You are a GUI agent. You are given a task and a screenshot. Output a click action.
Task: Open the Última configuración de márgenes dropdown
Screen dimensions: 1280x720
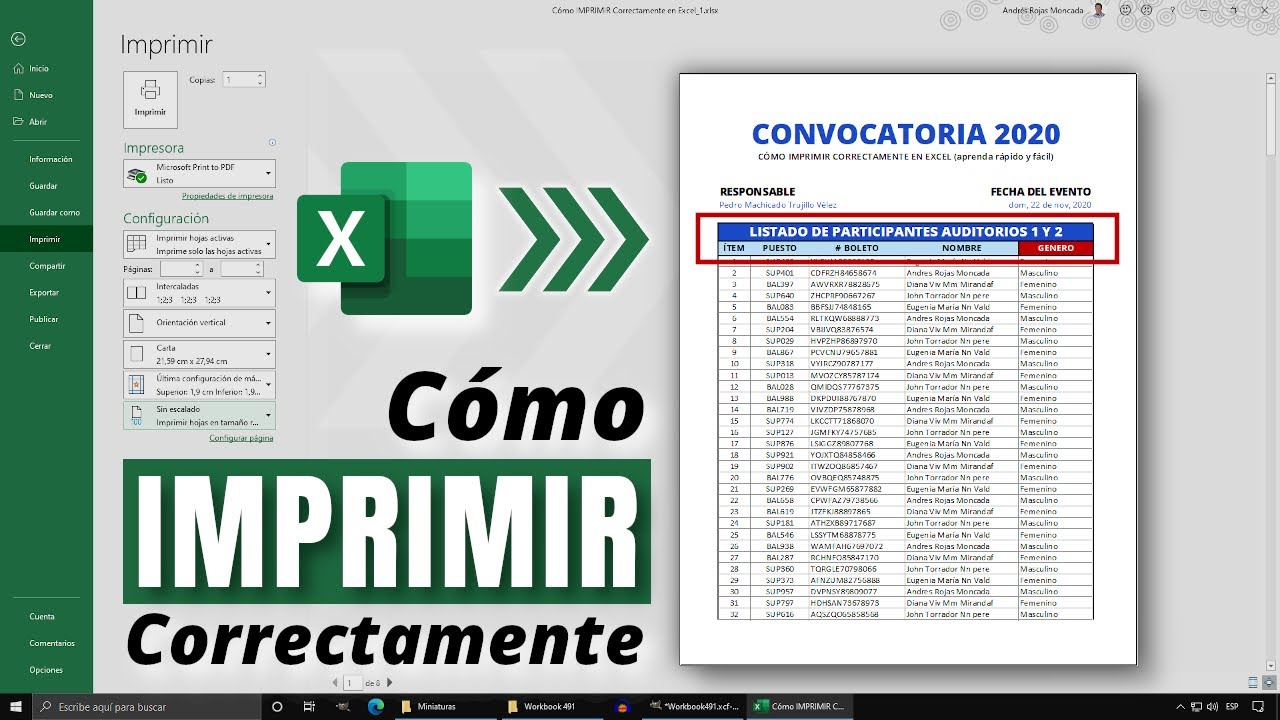199,385
